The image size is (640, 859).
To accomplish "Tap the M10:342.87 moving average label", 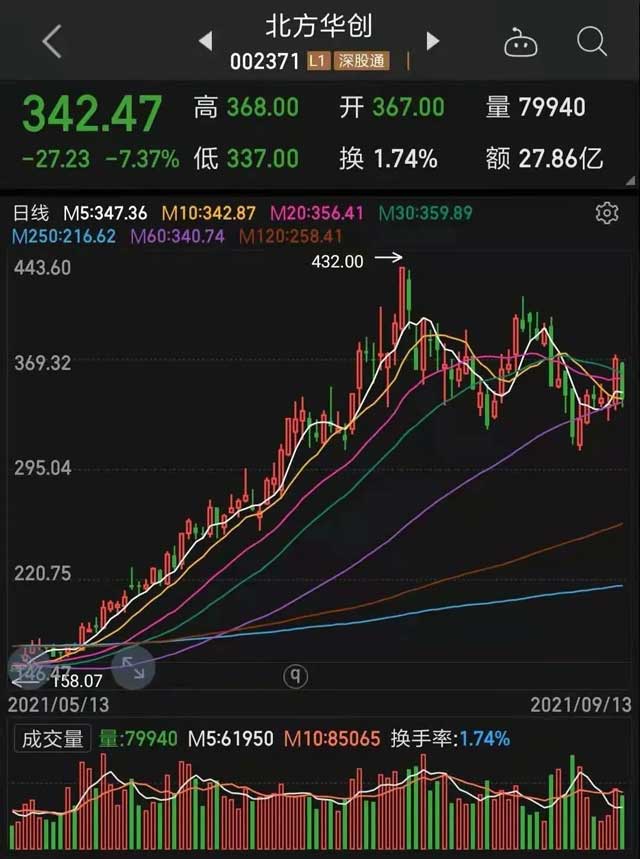I will click(209, 213).
